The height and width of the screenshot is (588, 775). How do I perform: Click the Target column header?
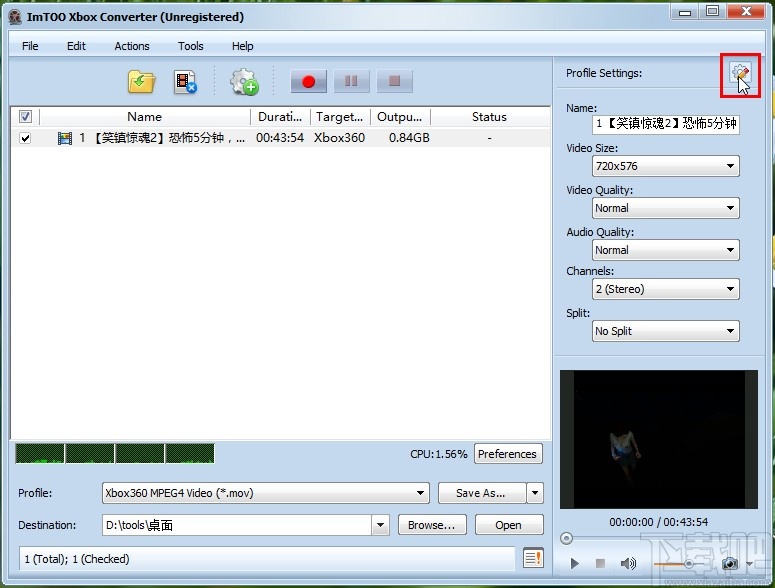pyautogui.click(x=340, y=117)
